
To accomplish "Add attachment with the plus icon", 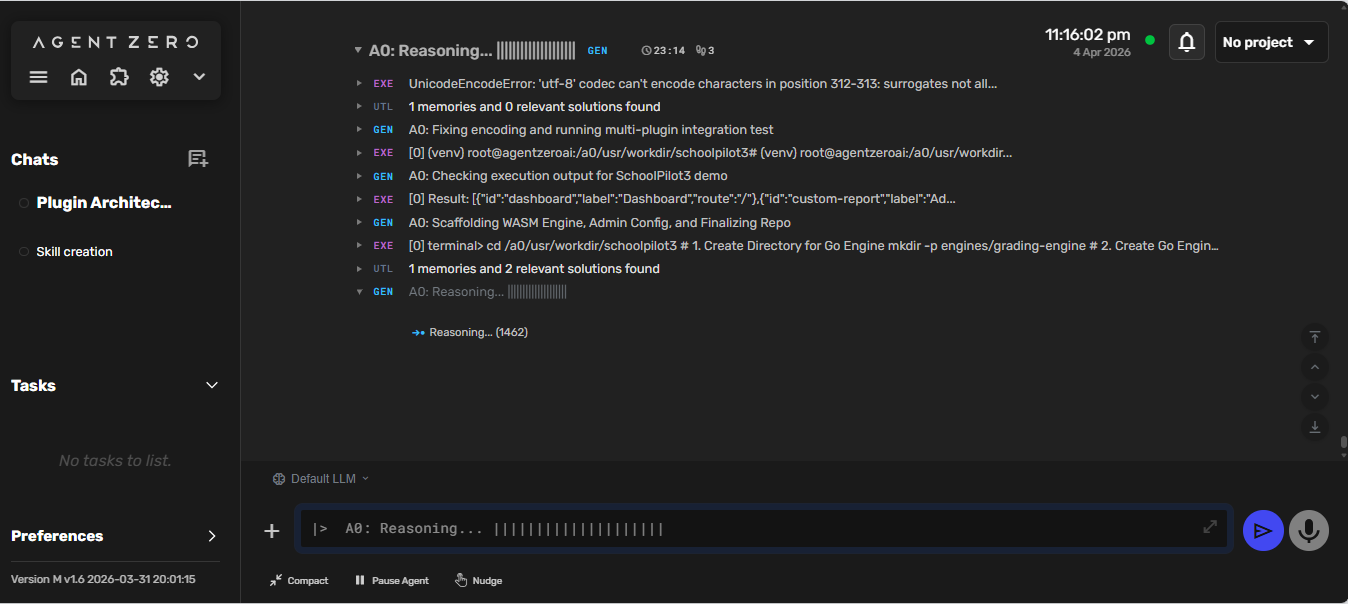I will point(272,531).
